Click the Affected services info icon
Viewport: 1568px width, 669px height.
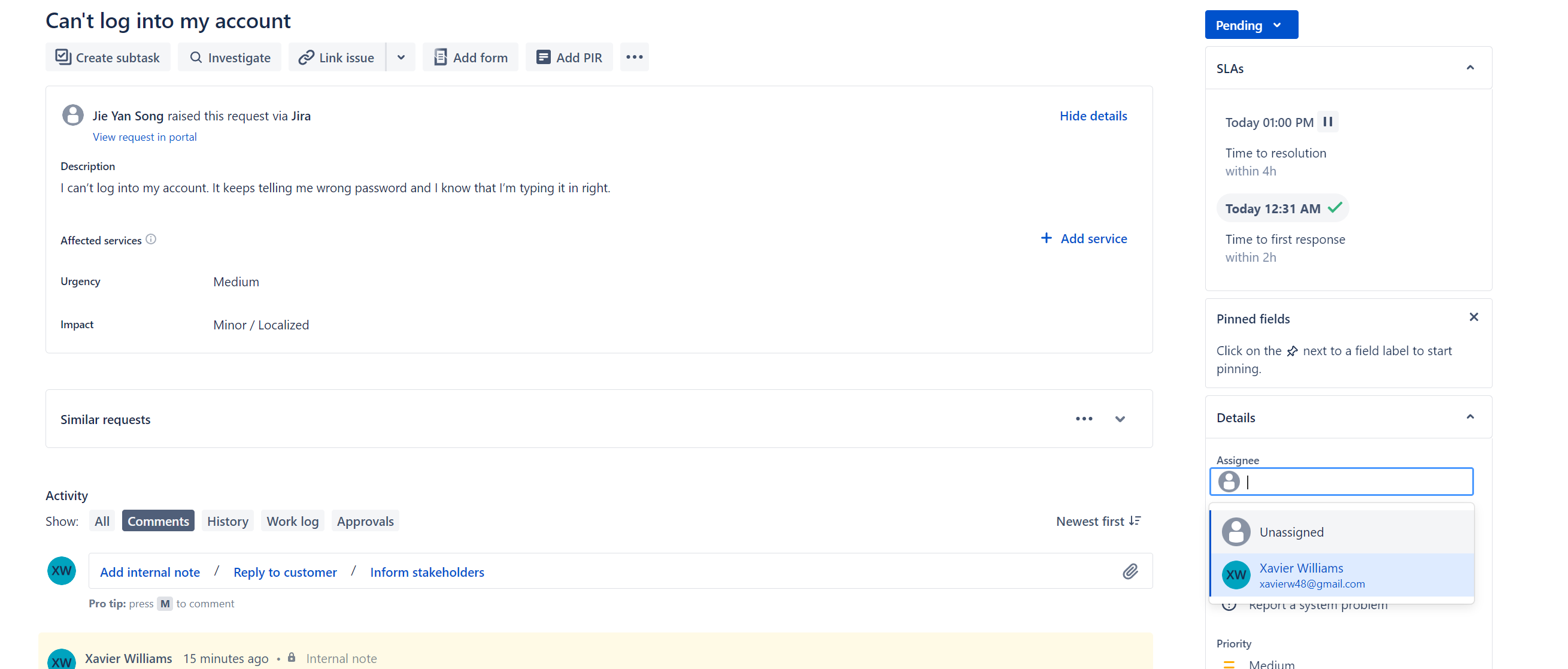pyautogui.click(x=151, y=239)
